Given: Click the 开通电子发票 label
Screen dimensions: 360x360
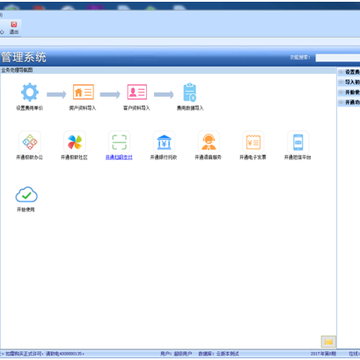Looking at the screenshot, I should pyautogui.click(x=253, y=157).
